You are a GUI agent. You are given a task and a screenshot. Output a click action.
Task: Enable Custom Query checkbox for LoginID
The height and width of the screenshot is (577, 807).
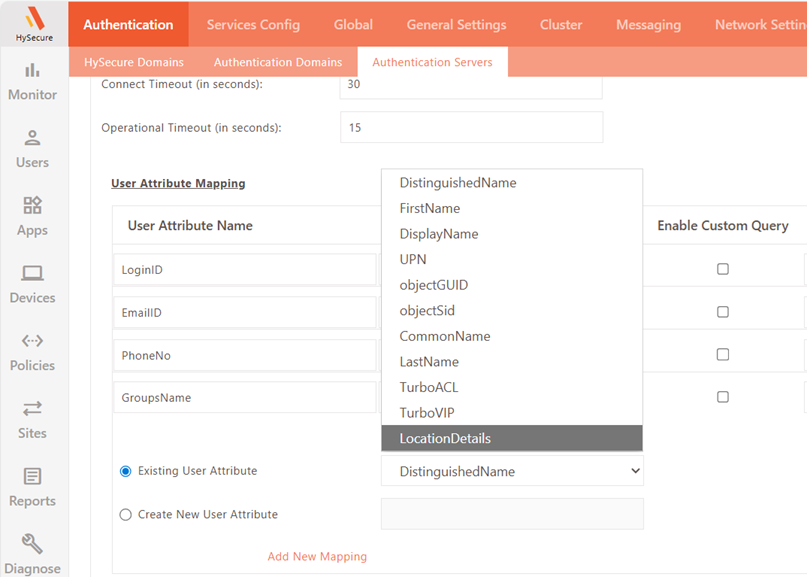pyautogui.click(x=723, y=269)
